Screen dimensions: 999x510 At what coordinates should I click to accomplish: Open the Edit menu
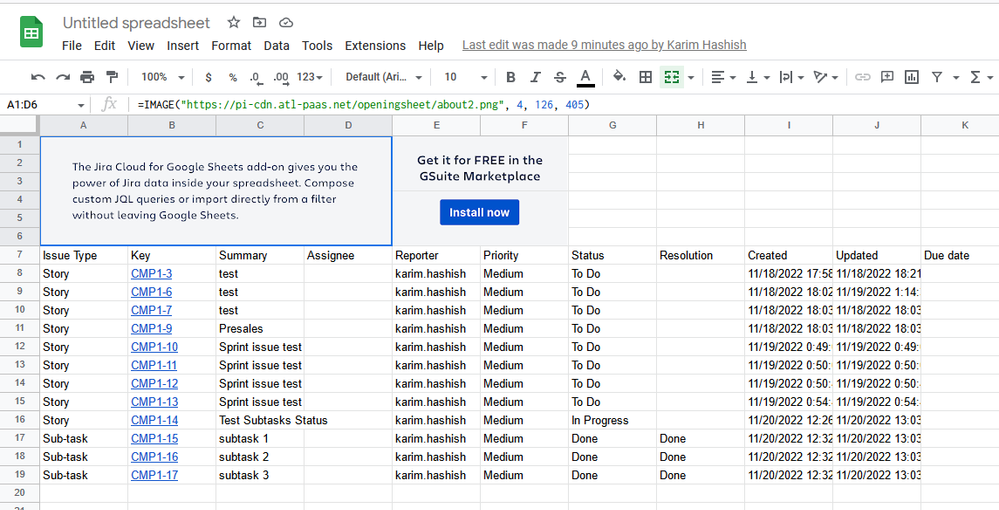coord(104,46)
